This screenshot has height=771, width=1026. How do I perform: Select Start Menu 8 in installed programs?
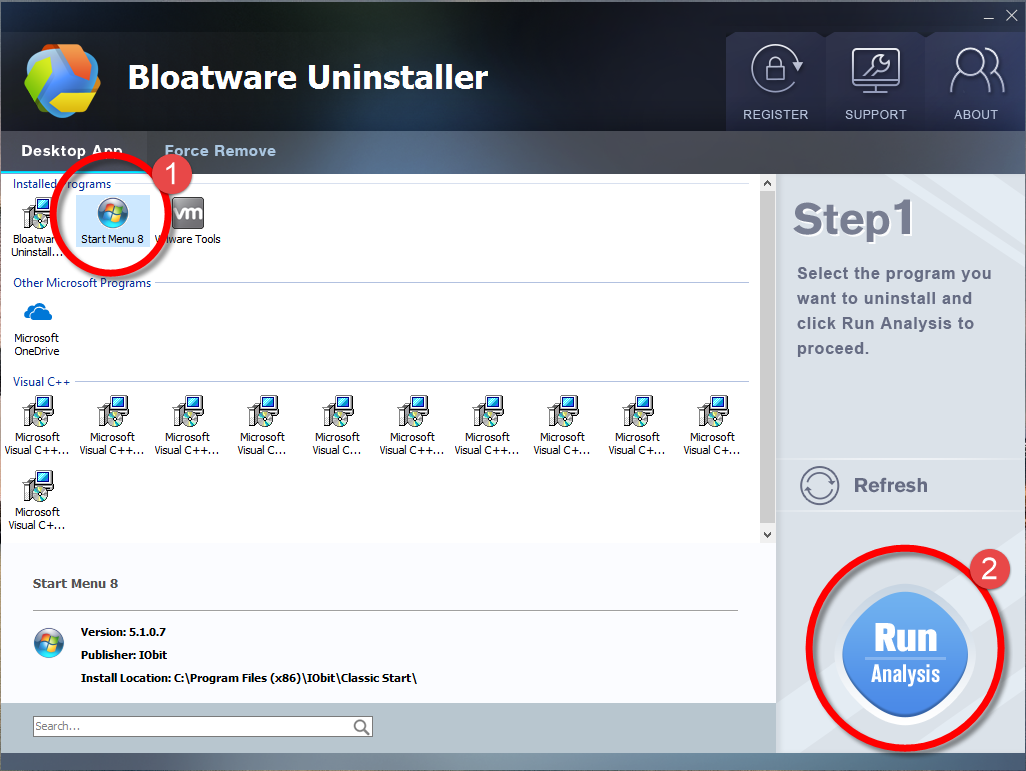113,221
